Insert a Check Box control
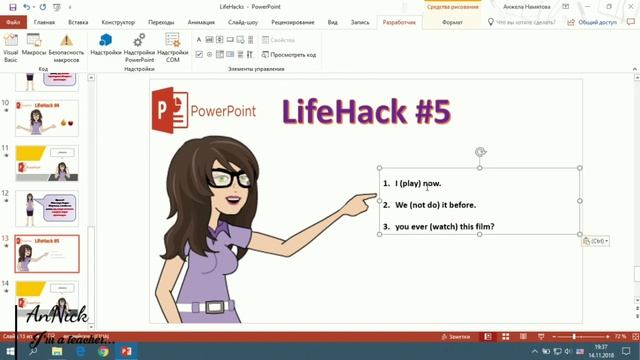 [x=199, y=54]
